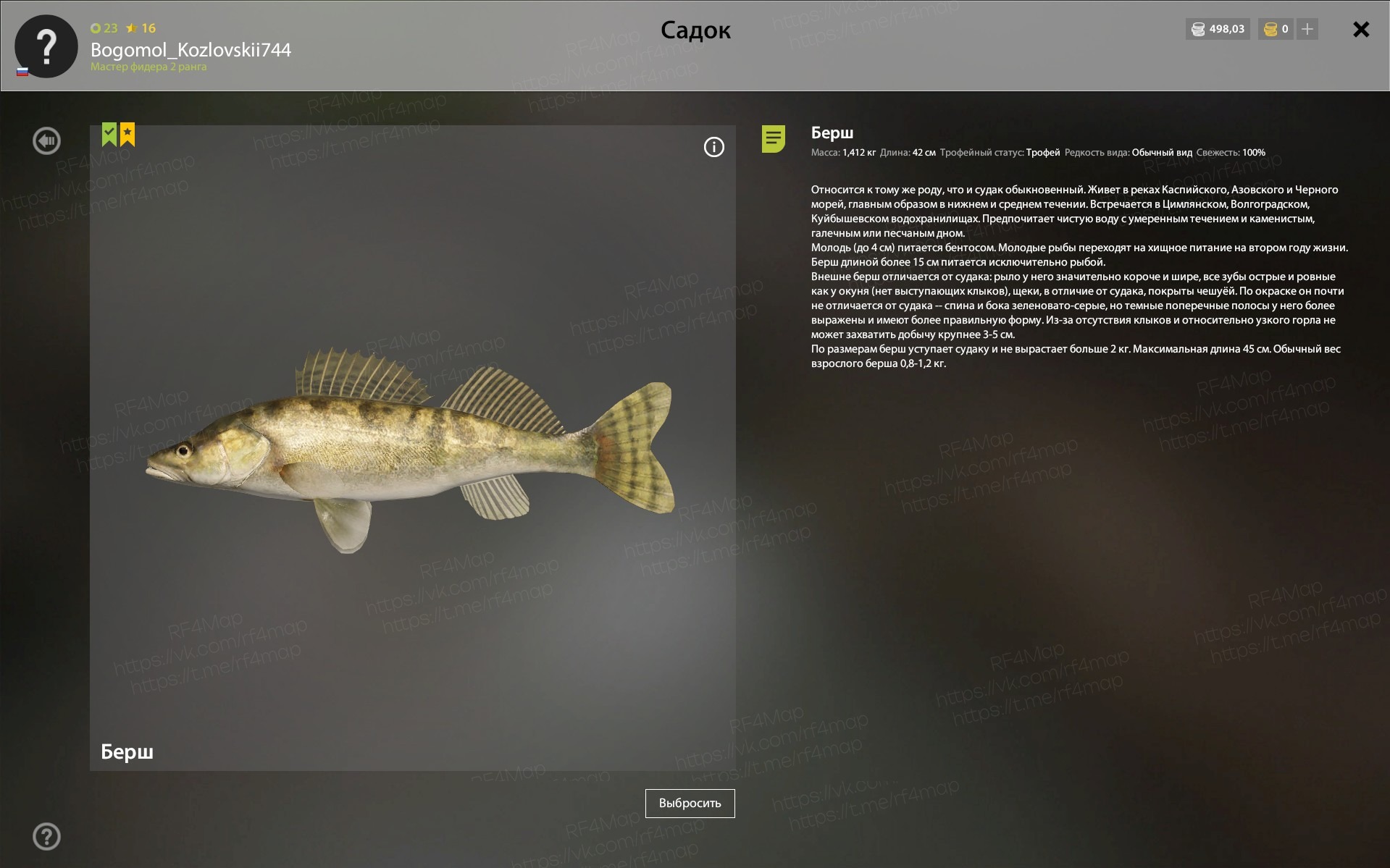Click the green check bookmark badge
1390x868 pixels.
[x=109, y=134]
